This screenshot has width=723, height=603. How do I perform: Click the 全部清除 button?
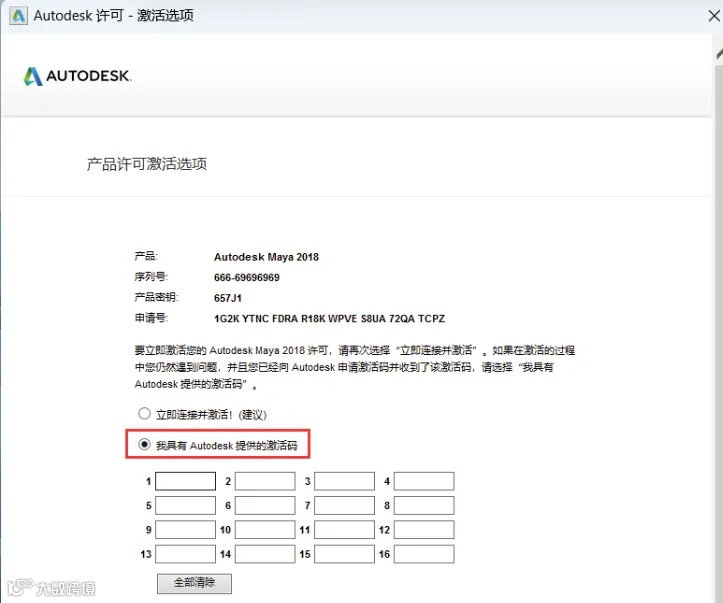tap(194, 583)
